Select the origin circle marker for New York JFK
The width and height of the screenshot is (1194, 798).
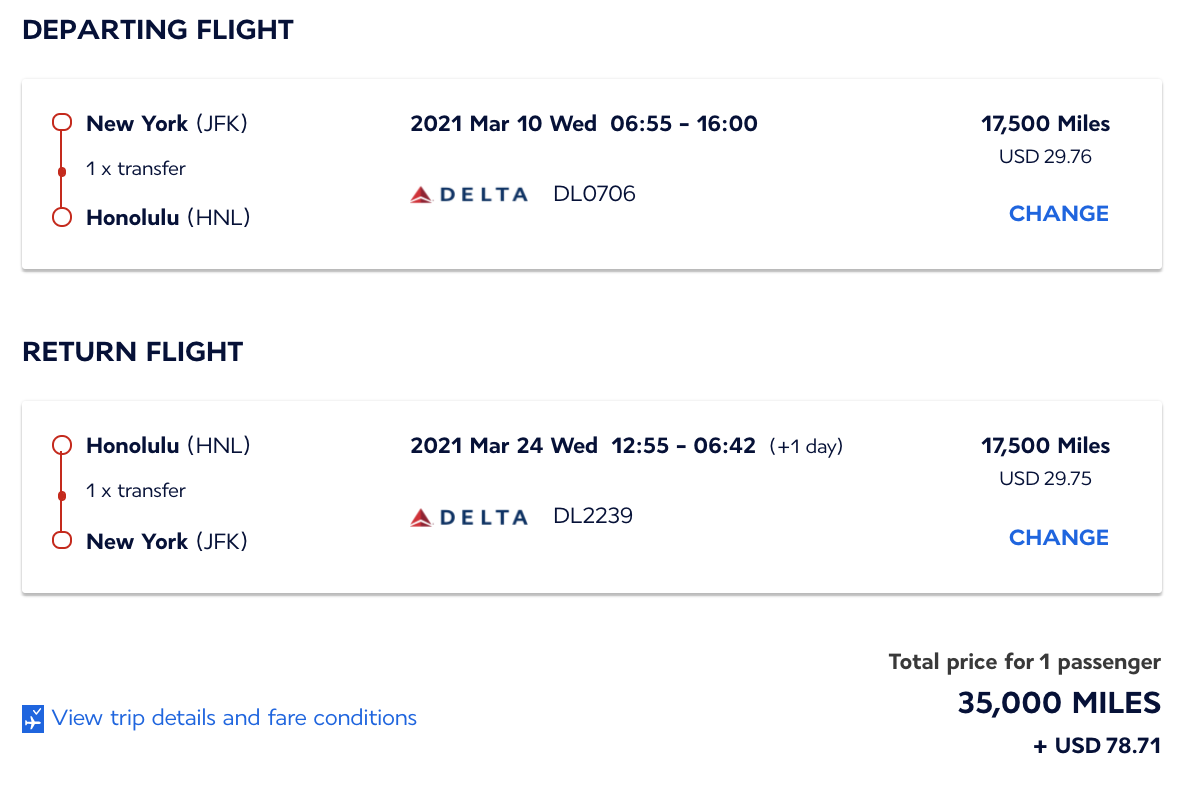61,121
